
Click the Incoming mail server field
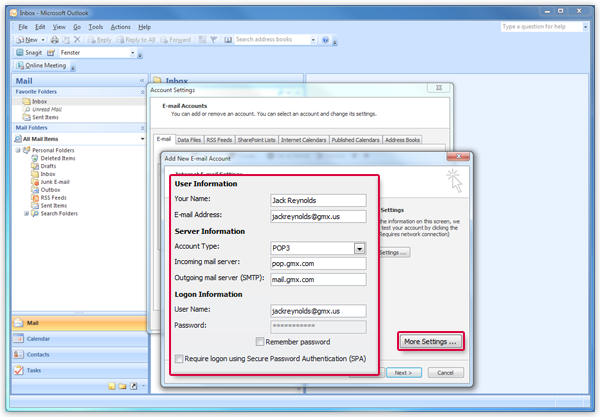click(318, 264)
